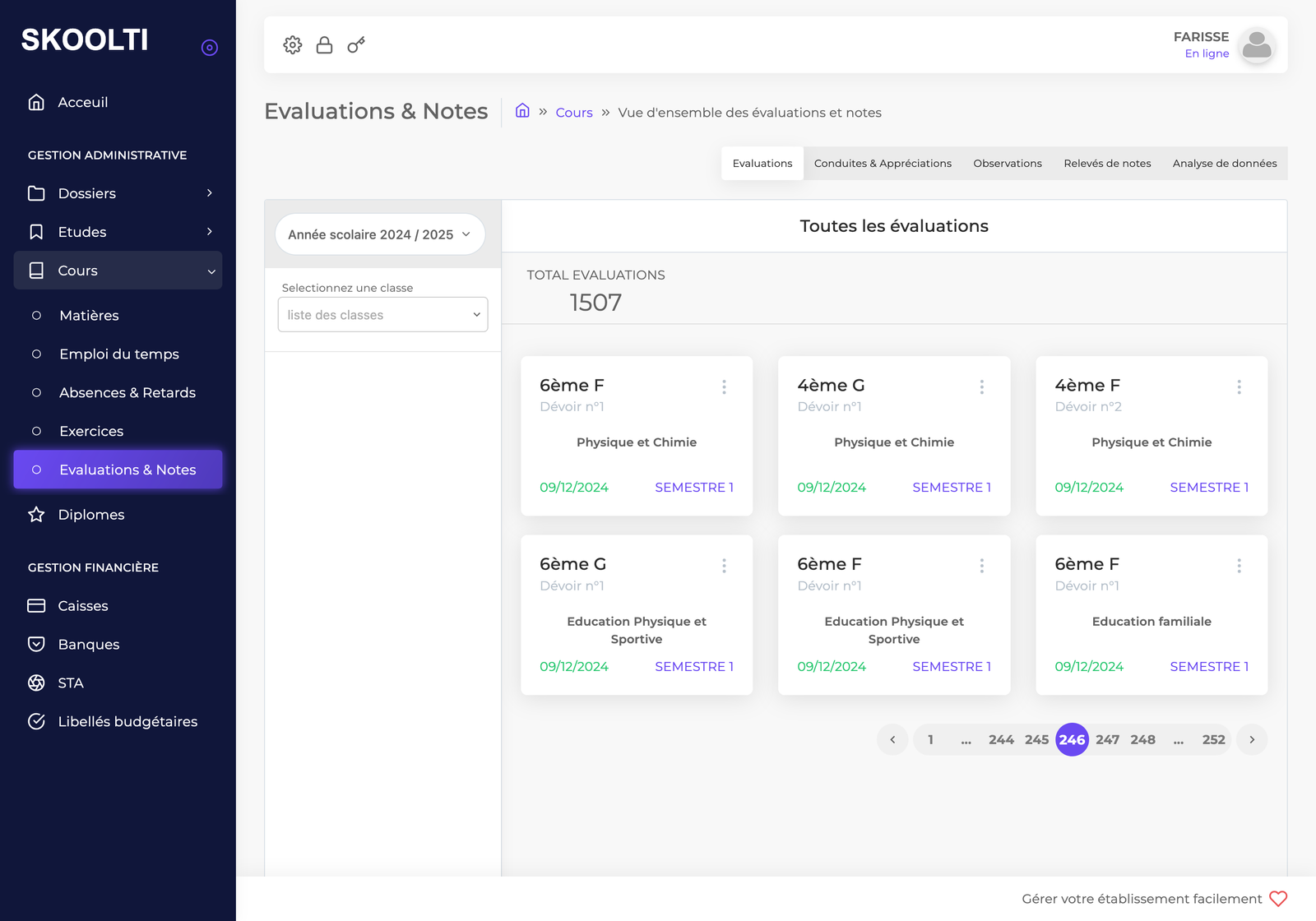Open Absences & Retards in sidebar

[127, 393]
